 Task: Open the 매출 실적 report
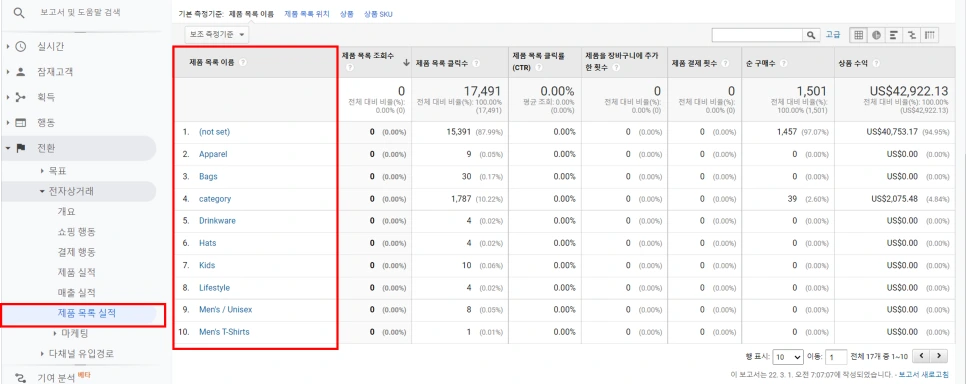pos(76,293)
